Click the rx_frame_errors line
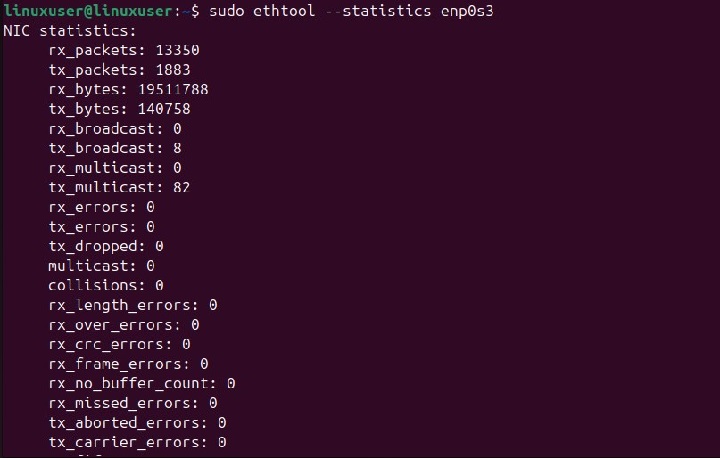 pyautogui.click(x=128, y=363)
